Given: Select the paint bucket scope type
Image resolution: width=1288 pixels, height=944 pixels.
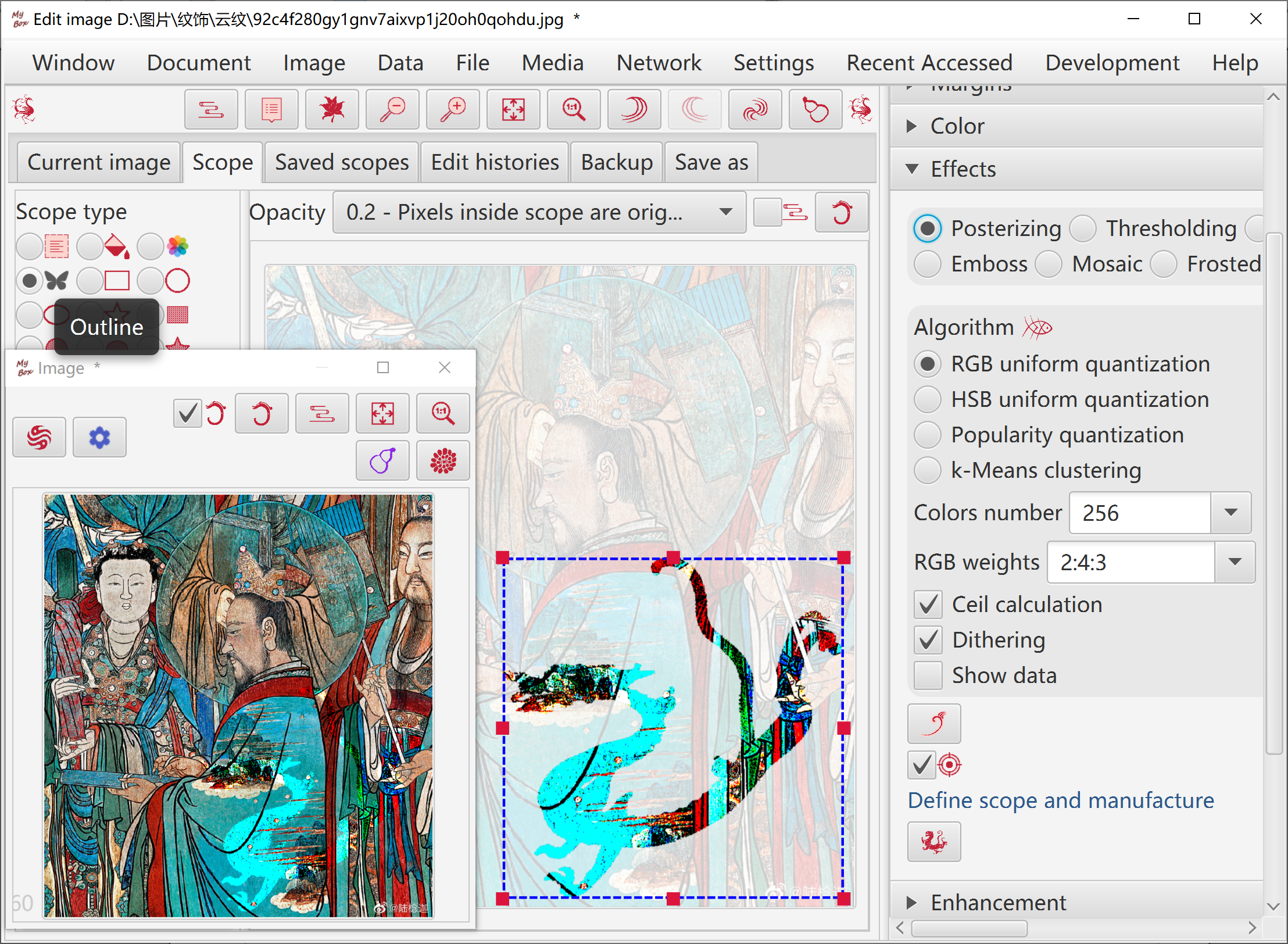Looking at the screenshot, I should 91,246.
